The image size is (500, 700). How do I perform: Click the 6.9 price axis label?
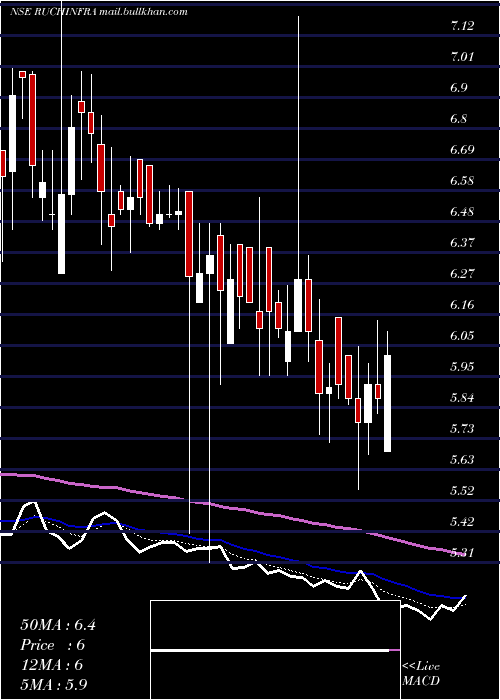(459, 88)
